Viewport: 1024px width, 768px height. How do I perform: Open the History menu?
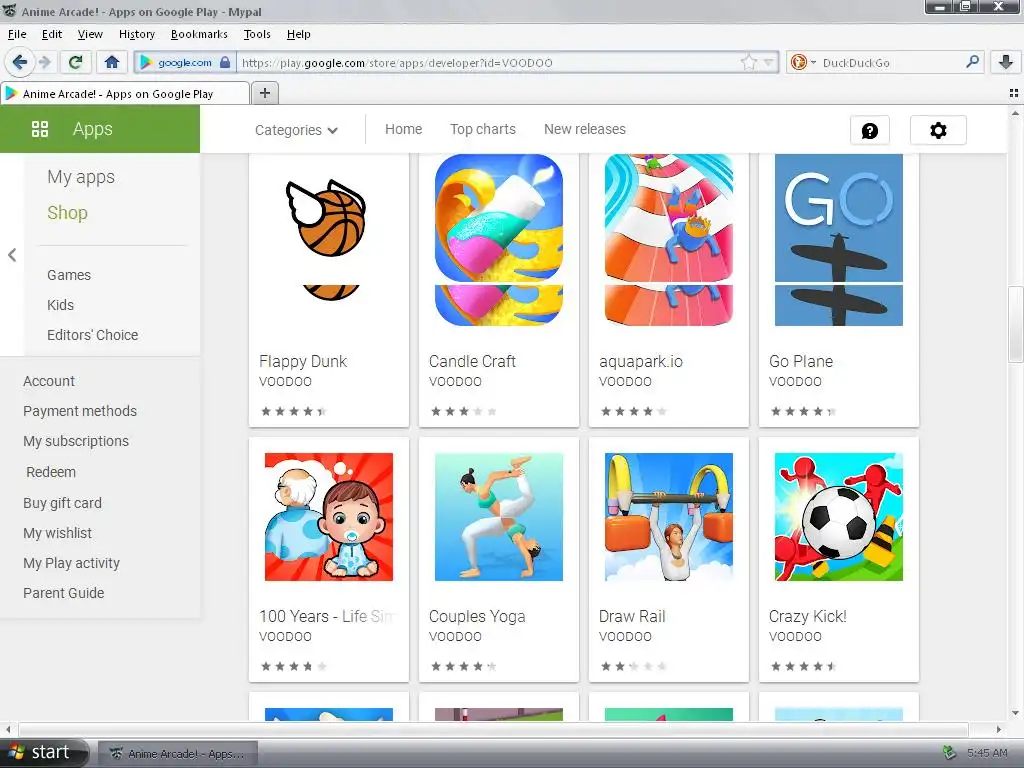pyautogui.click(x=136, y=34)
